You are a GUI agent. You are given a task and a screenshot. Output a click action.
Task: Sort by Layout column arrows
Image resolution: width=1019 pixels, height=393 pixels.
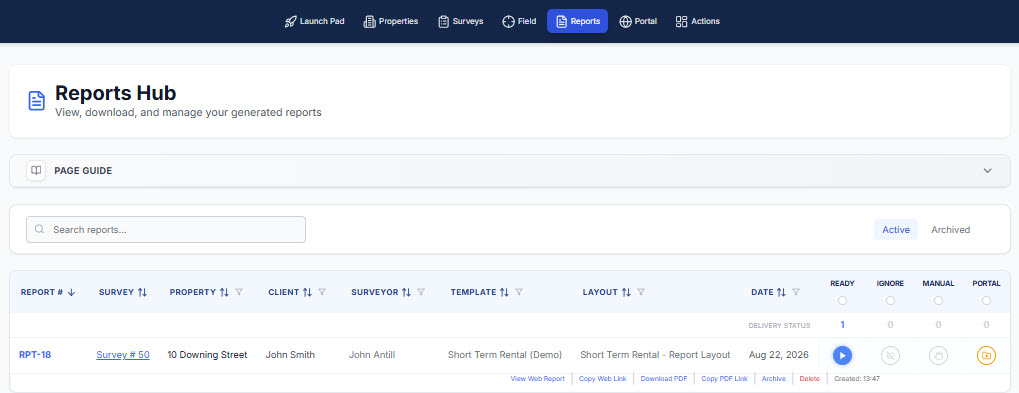pos(626,292)
